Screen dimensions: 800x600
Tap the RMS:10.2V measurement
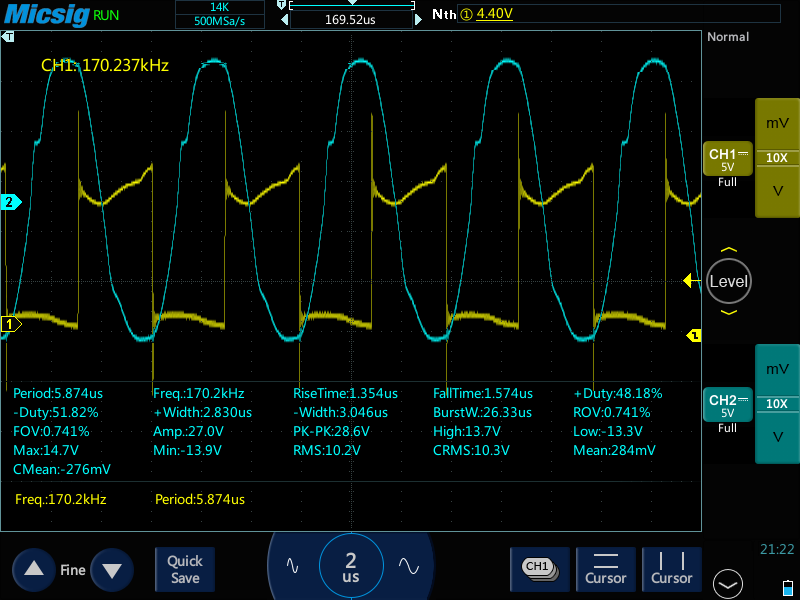coord(327,451)
